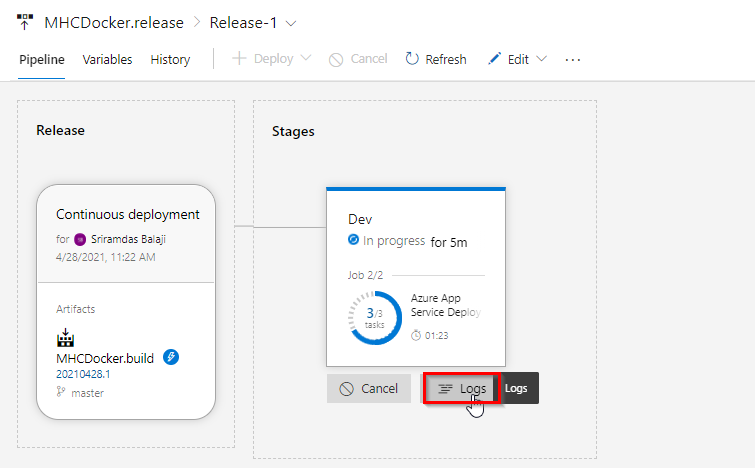755x468 pixels.
Task: Click the Artifacts label
Action: [x=76, y=309]
